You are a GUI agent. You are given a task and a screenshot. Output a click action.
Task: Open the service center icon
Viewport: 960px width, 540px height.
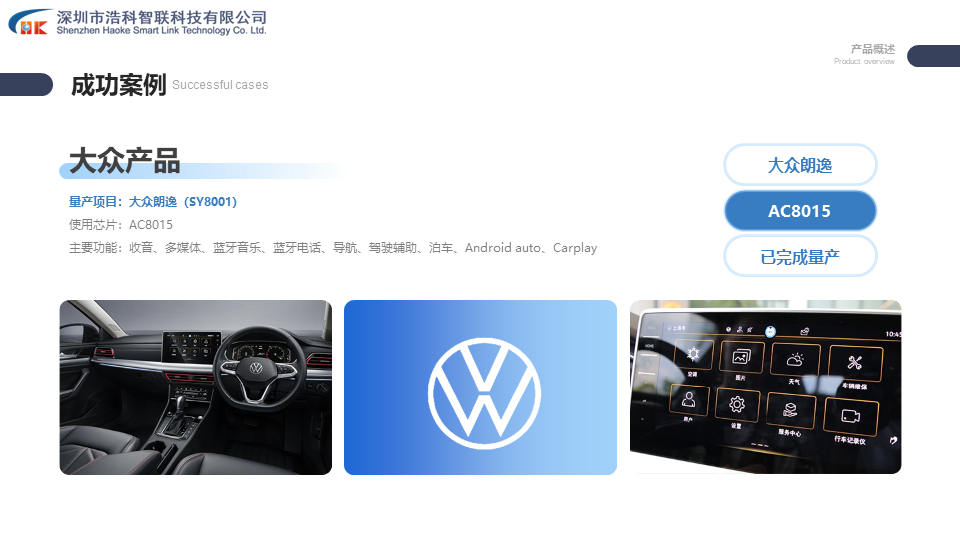[x=790, y=410]
